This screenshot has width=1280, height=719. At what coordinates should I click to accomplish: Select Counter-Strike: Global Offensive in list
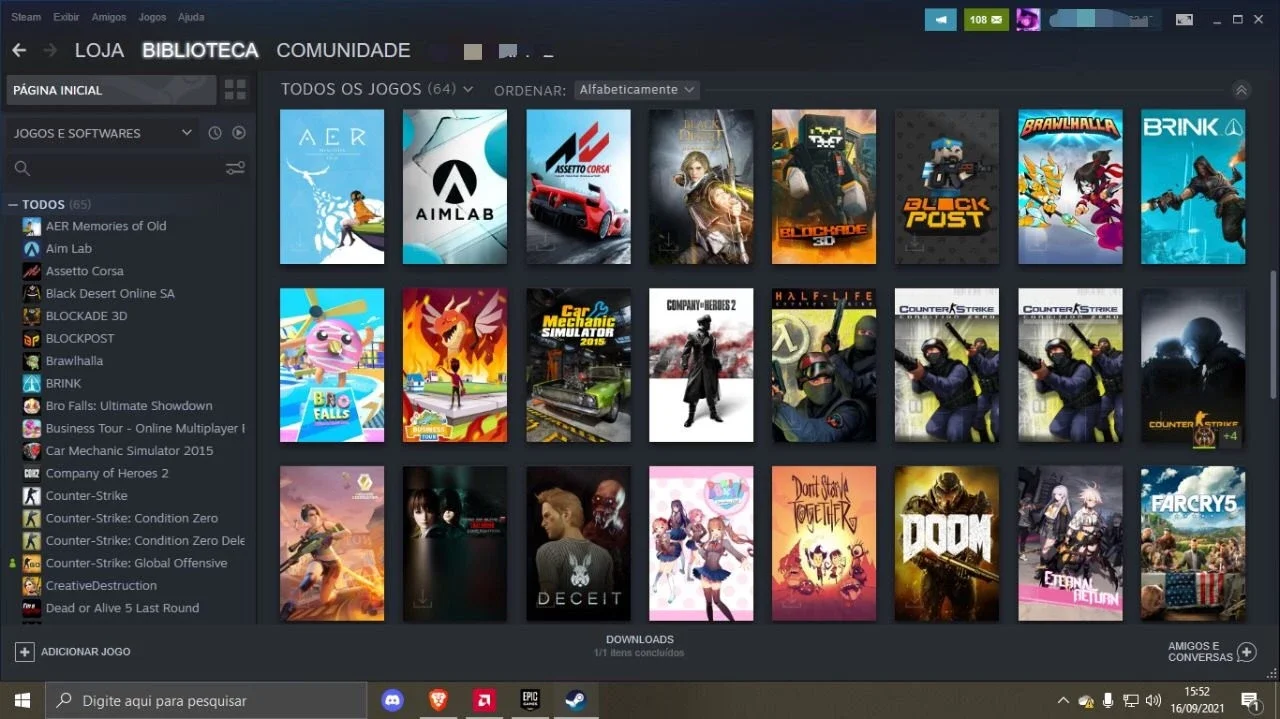136,563
